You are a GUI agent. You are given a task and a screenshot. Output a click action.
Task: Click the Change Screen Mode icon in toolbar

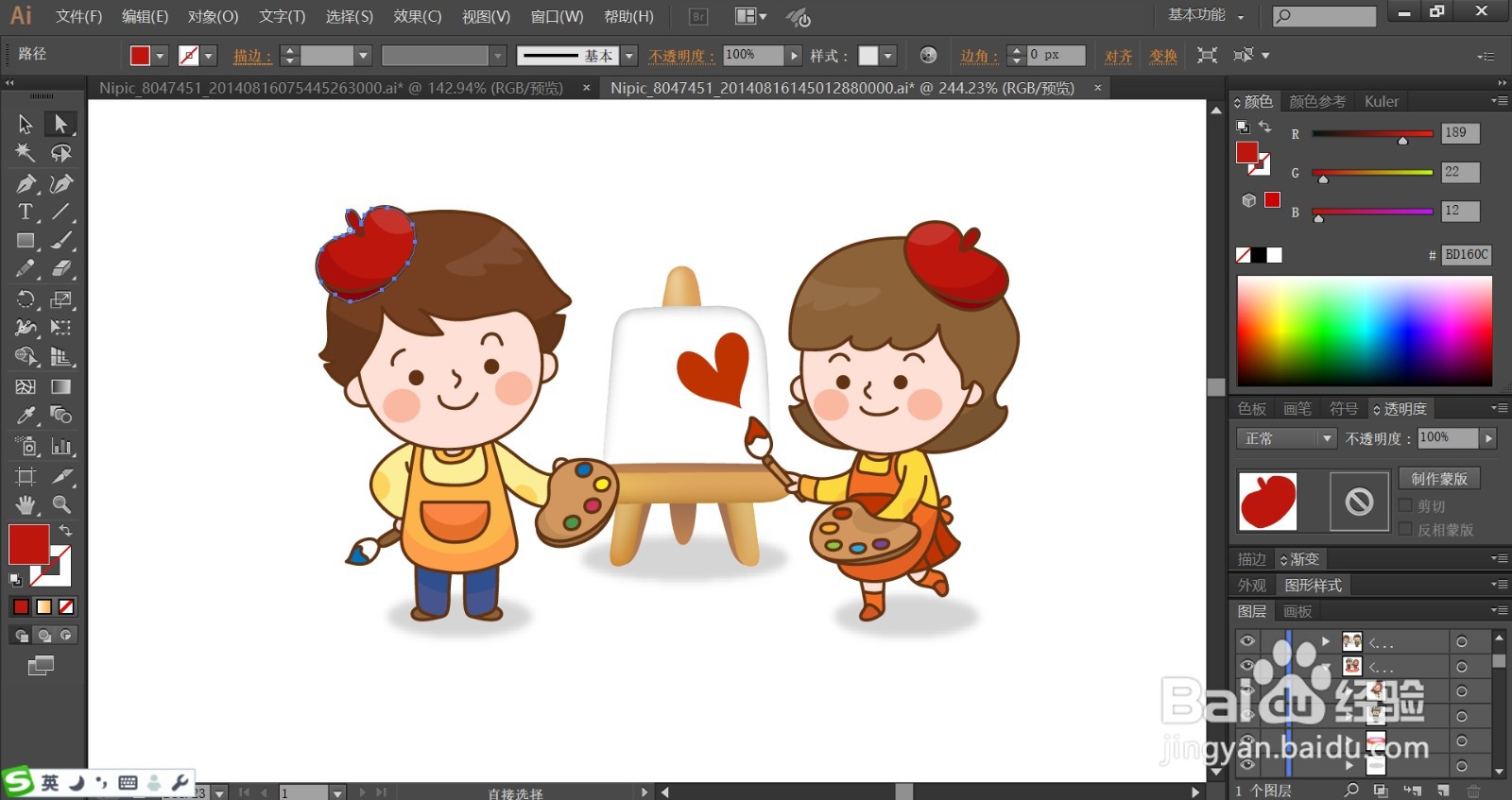(41, 666)
